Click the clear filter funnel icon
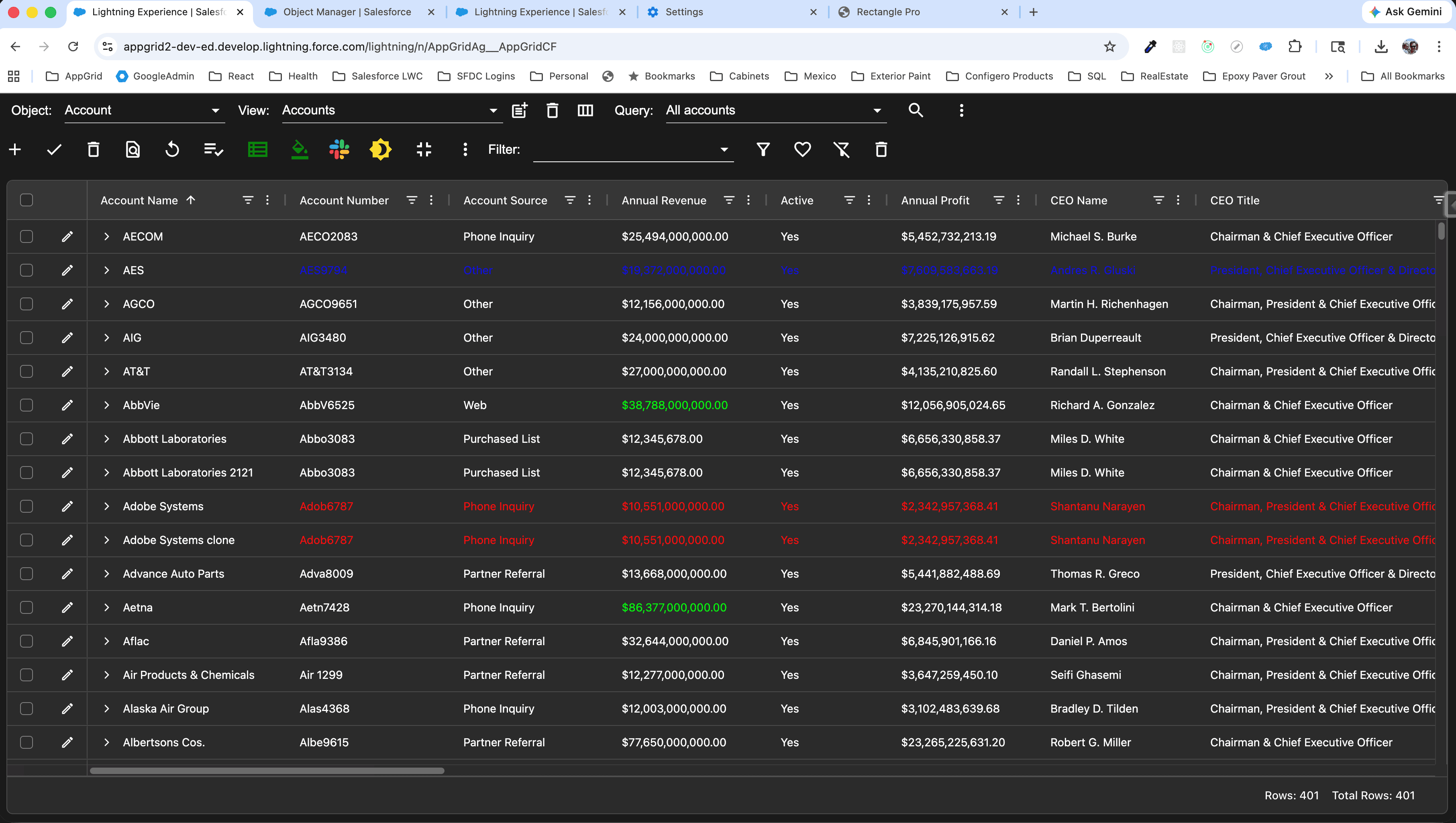This screenshot has width=1456, height=823. [842, 149]
